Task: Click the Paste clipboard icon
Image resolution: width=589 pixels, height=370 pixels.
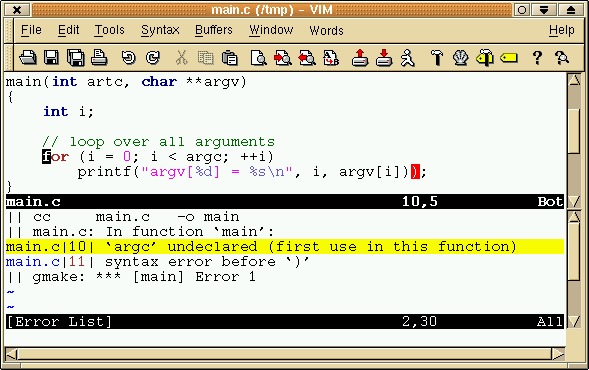Action: [x=230, y=58]
